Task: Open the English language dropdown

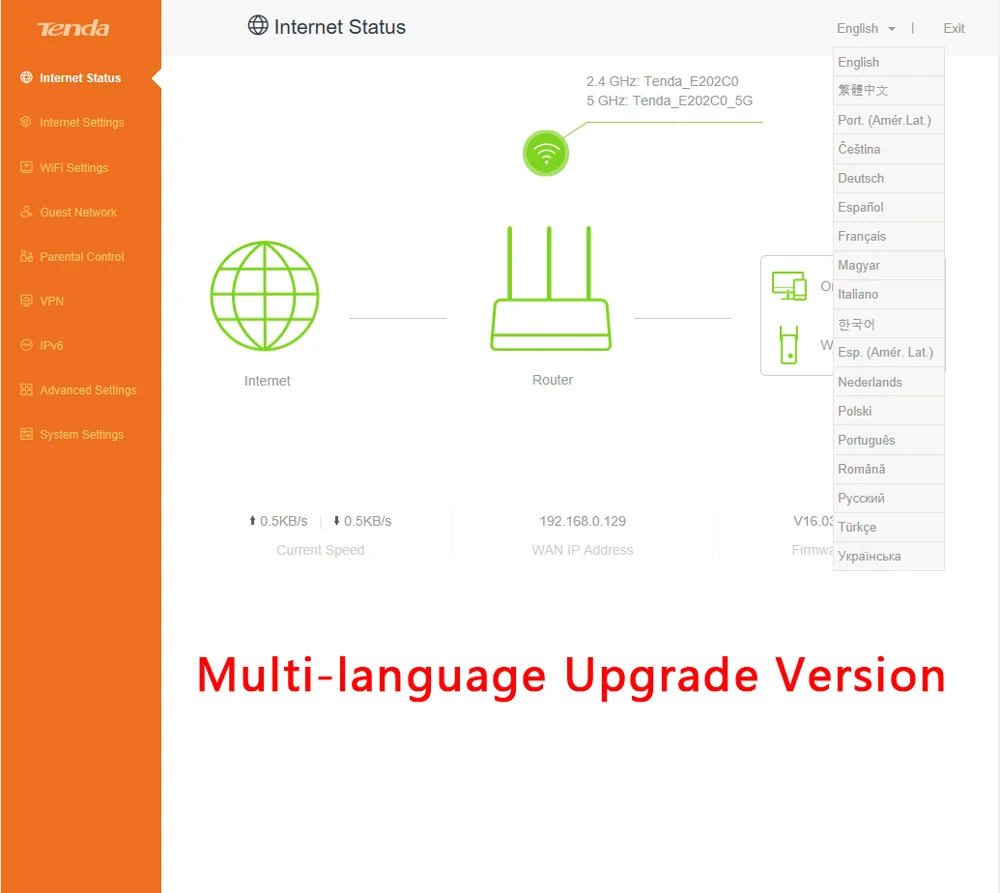Action: [865, 29]
